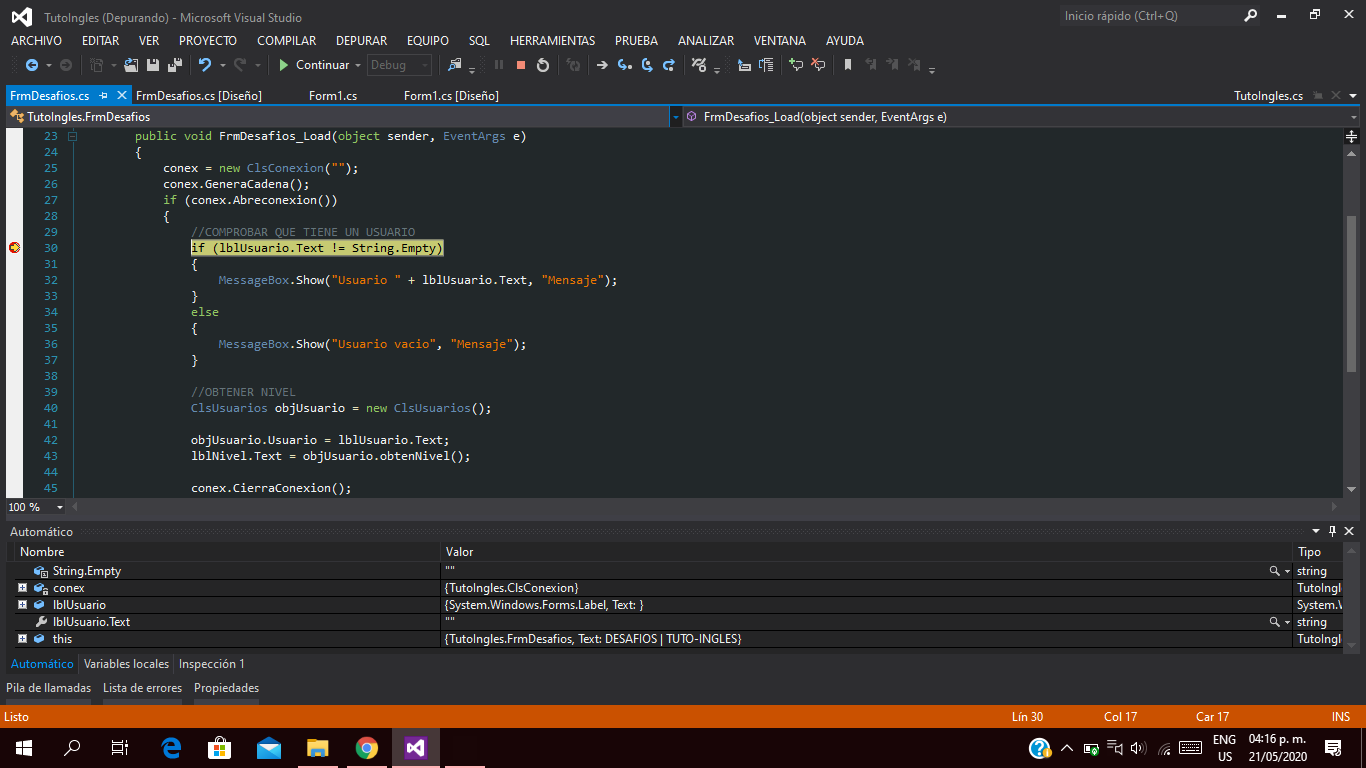The image size is (1366, 768).
Task: Open the Undo history dropdown
Action: click(x=223, y=65)
